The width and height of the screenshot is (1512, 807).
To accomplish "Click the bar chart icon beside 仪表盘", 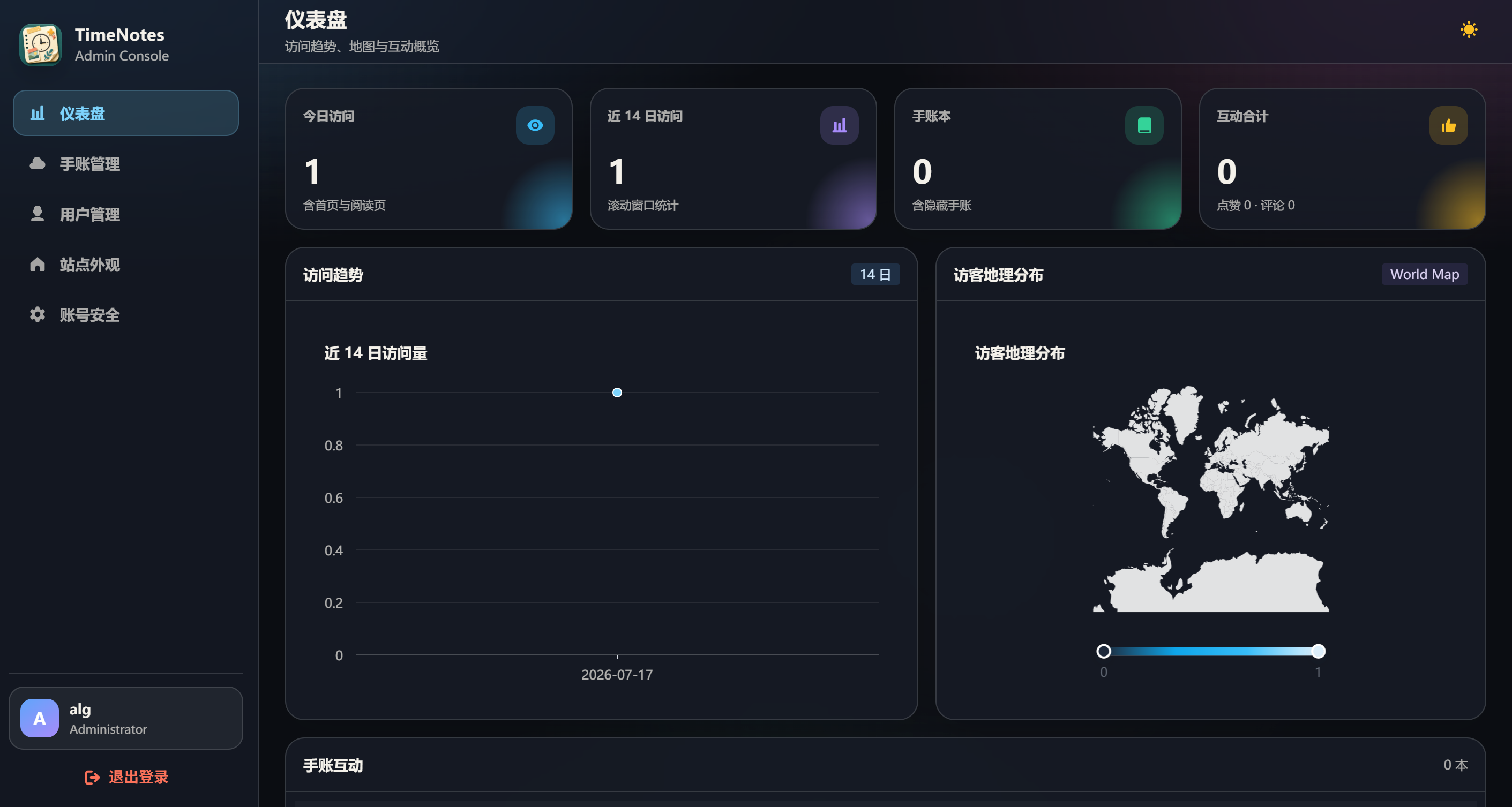I will 38,113.
